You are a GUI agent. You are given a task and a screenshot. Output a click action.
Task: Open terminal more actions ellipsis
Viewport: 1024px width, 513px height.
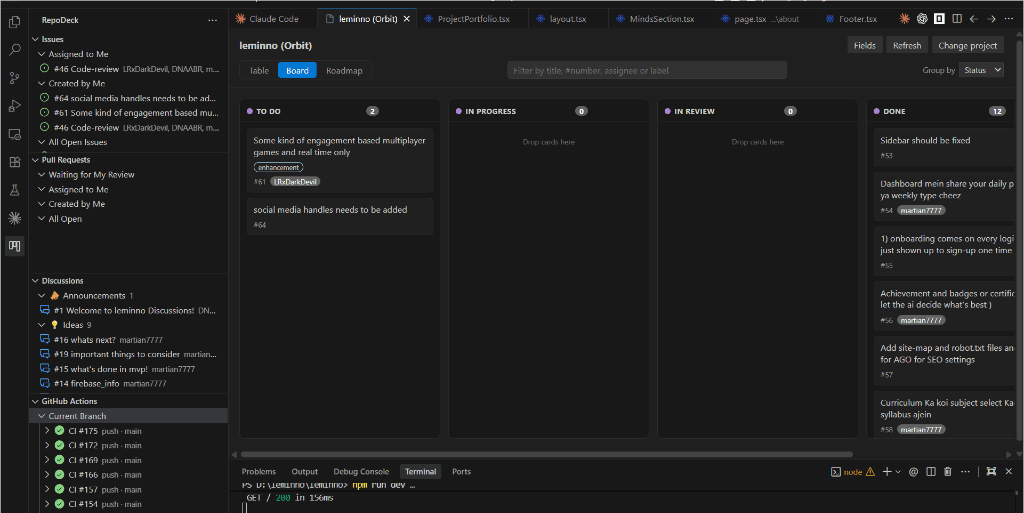[965, 472]
